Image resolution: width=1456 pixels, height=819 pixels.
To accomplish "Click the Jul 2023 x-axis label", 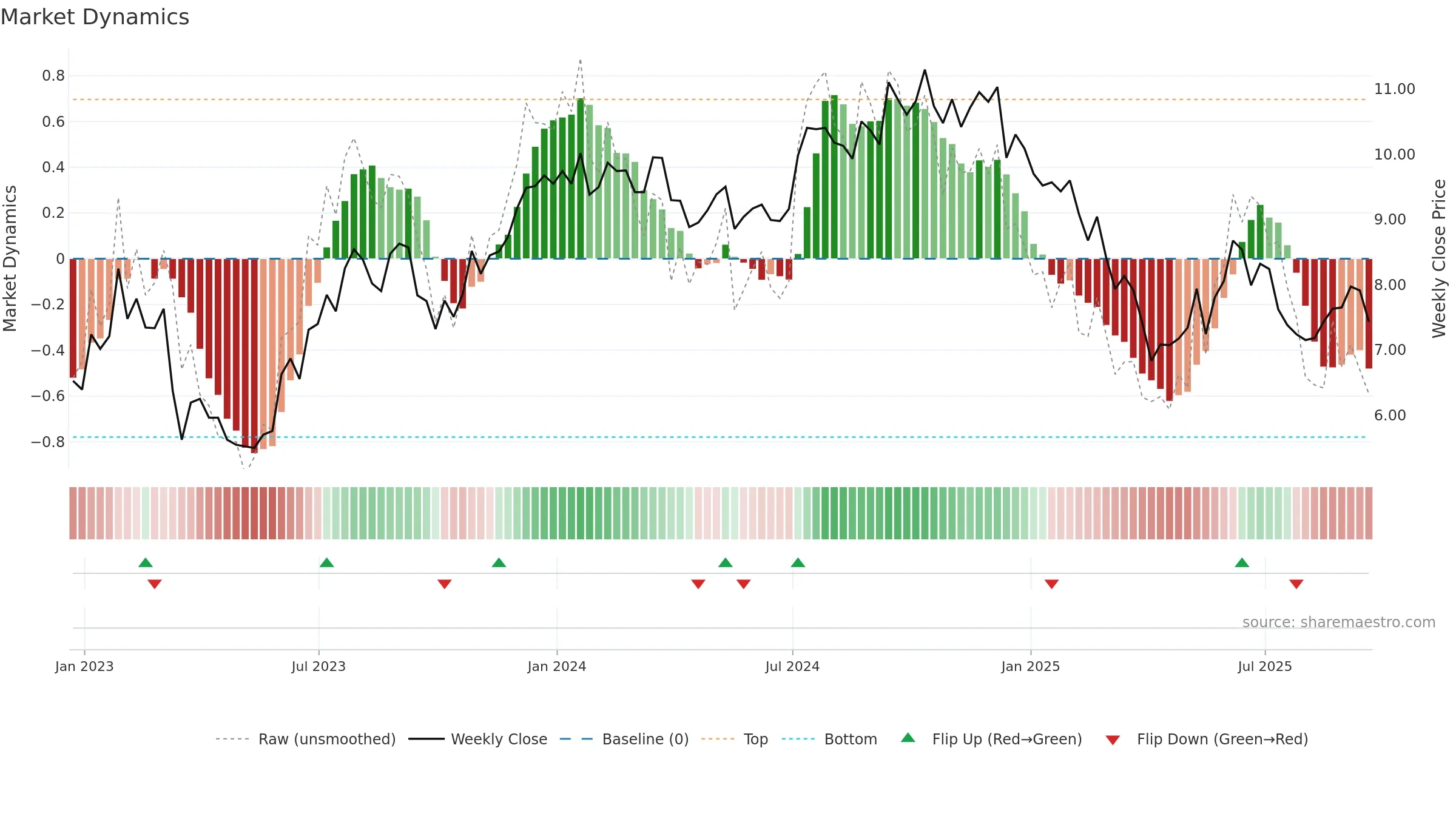I will [318, 666].
